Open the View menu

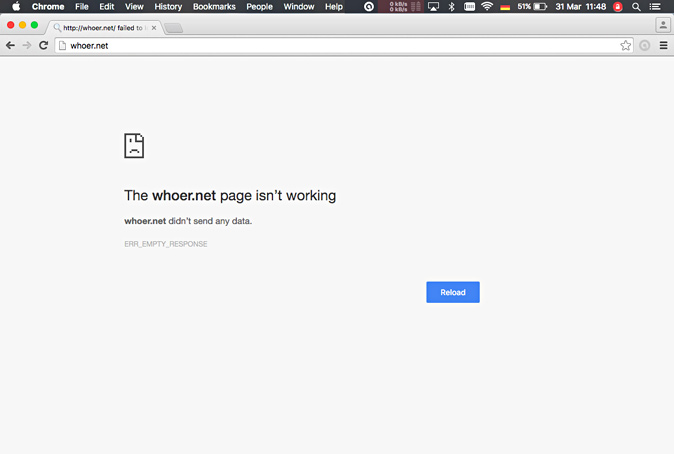(x=134, y=6)
